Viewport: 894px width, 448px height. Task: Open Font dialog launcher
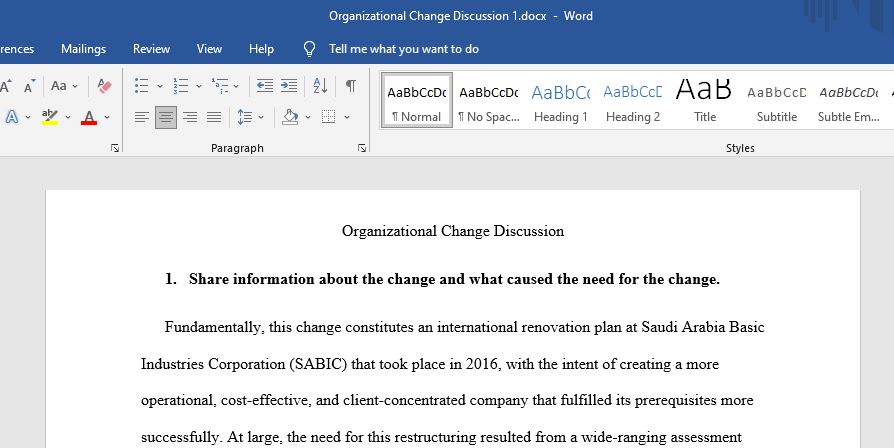(115, 148)
